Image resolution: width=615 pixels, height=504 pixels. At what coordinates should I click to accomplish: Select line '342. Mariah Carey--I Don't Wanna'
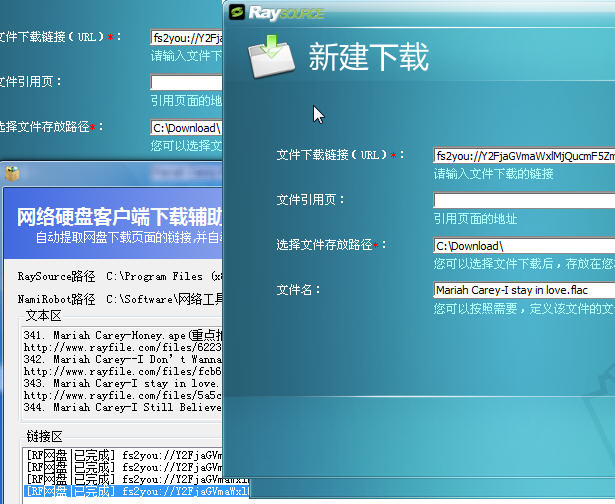[123, 359]
